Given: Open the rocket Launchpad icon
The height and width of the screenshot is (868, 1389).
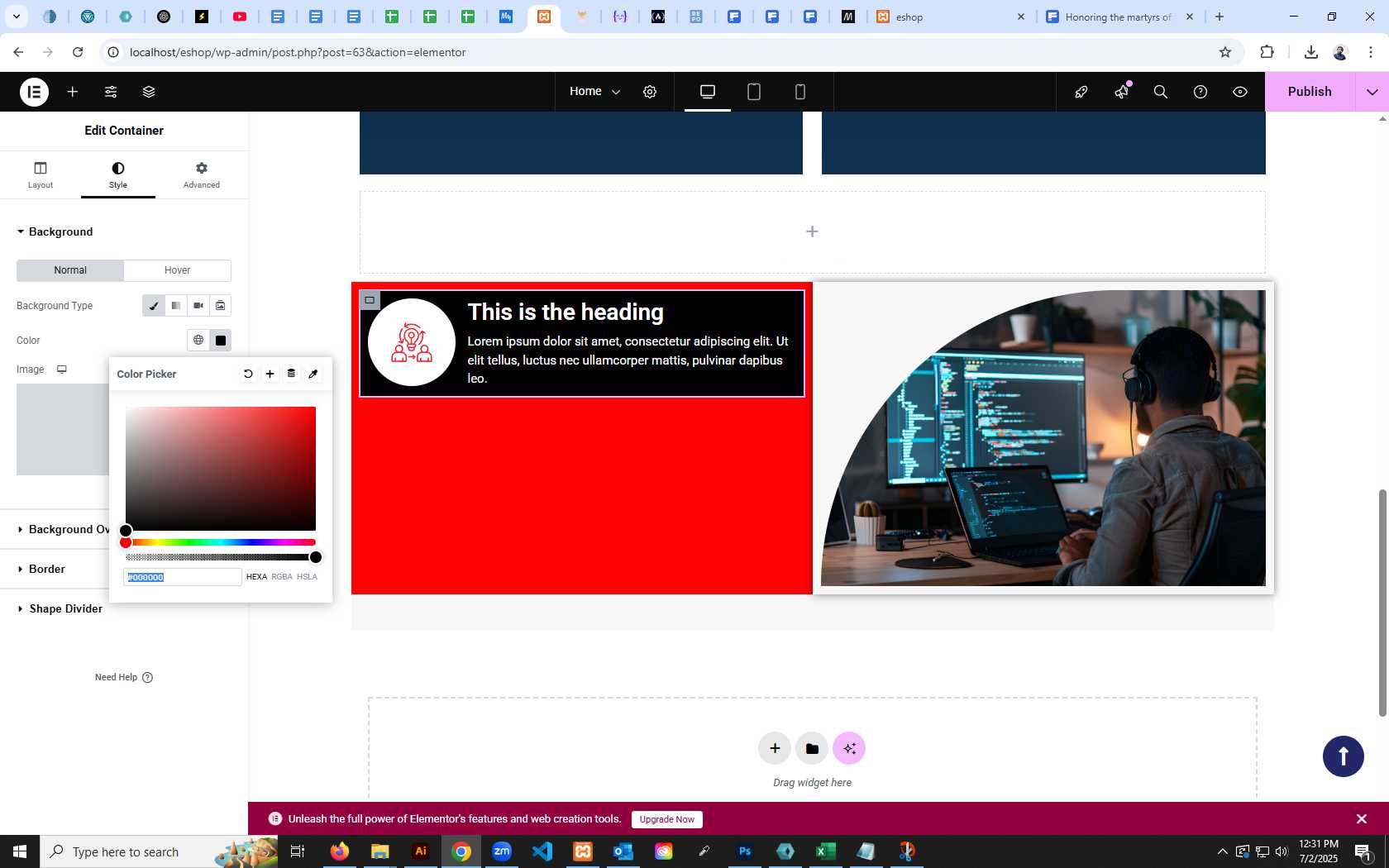Looking at the screenshot, I should tap(1081, 92).
